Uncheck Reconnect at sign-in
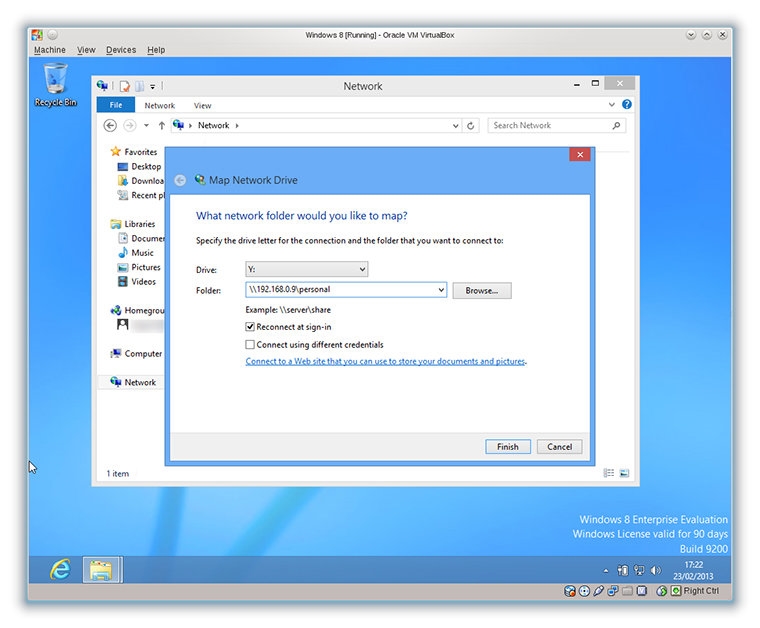The width and height of the screenshot is (760, 628). tap(250, 327)
